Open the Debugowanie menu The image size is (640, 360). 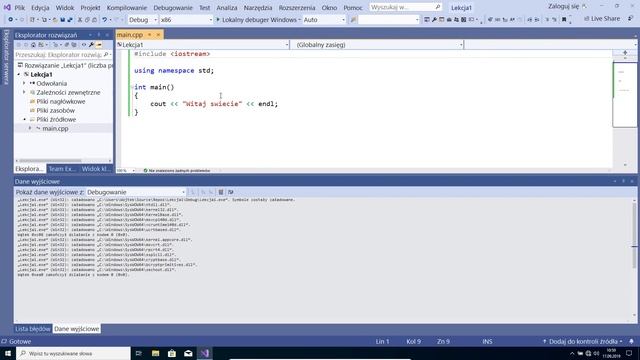click(x=173, y=7)
